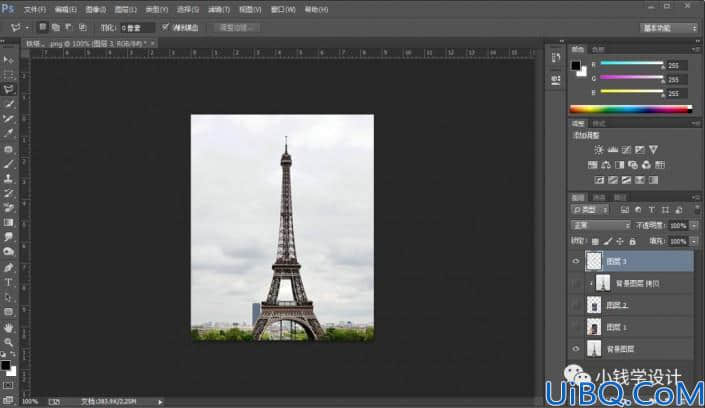Select the Gradient tool

tap(8, 222)
